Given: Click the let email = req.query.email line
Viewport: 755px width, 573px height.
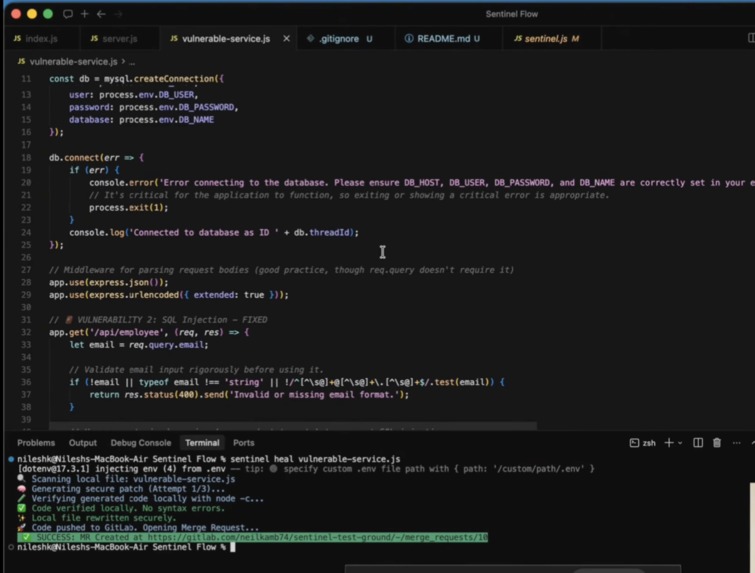Looking at the screenshot, I should tap(139, 345).
